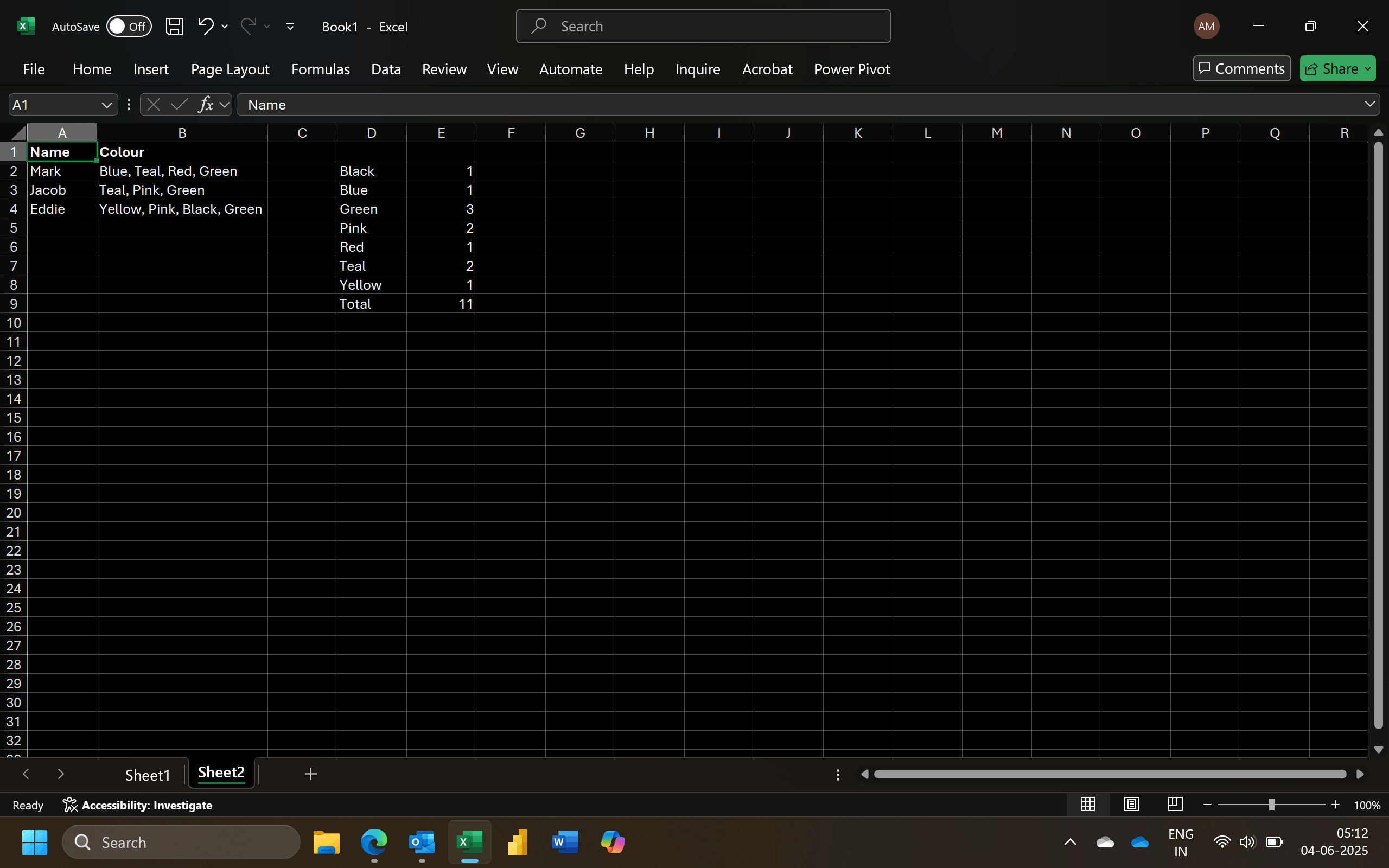Open the Review tab
This screenshot has width=1389, height=868.
[x=444, y=69]
